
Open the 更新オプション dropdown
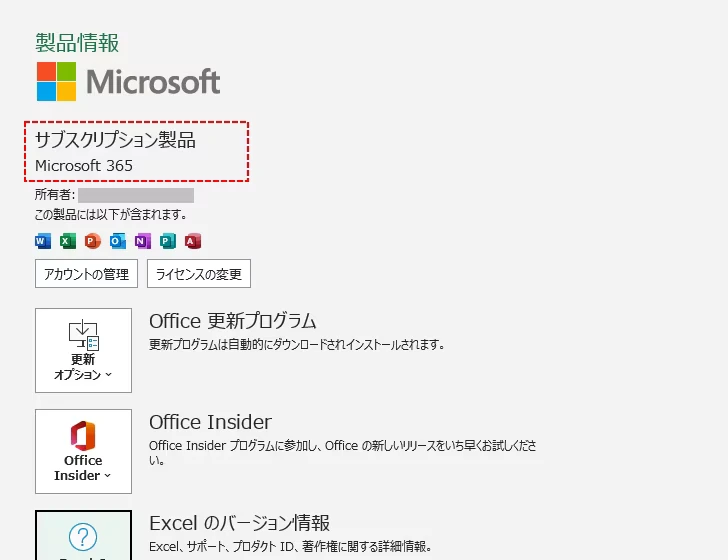(84, 351)
